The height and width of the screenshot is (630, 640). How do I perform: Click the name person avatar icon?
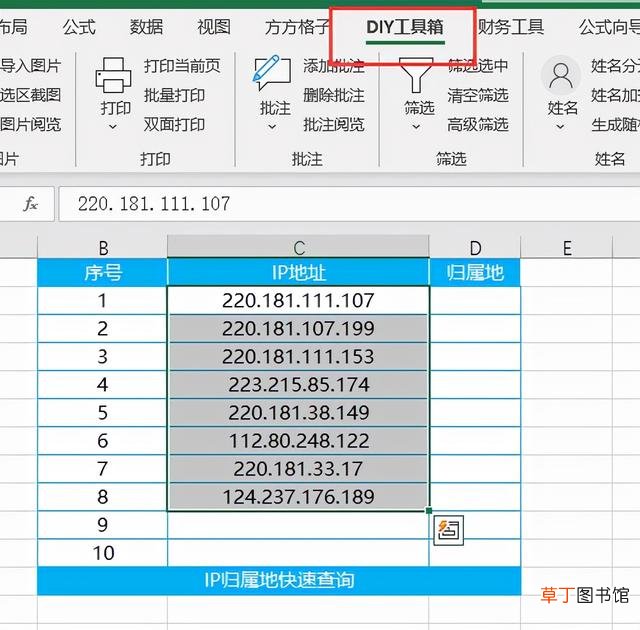(561, 76)
